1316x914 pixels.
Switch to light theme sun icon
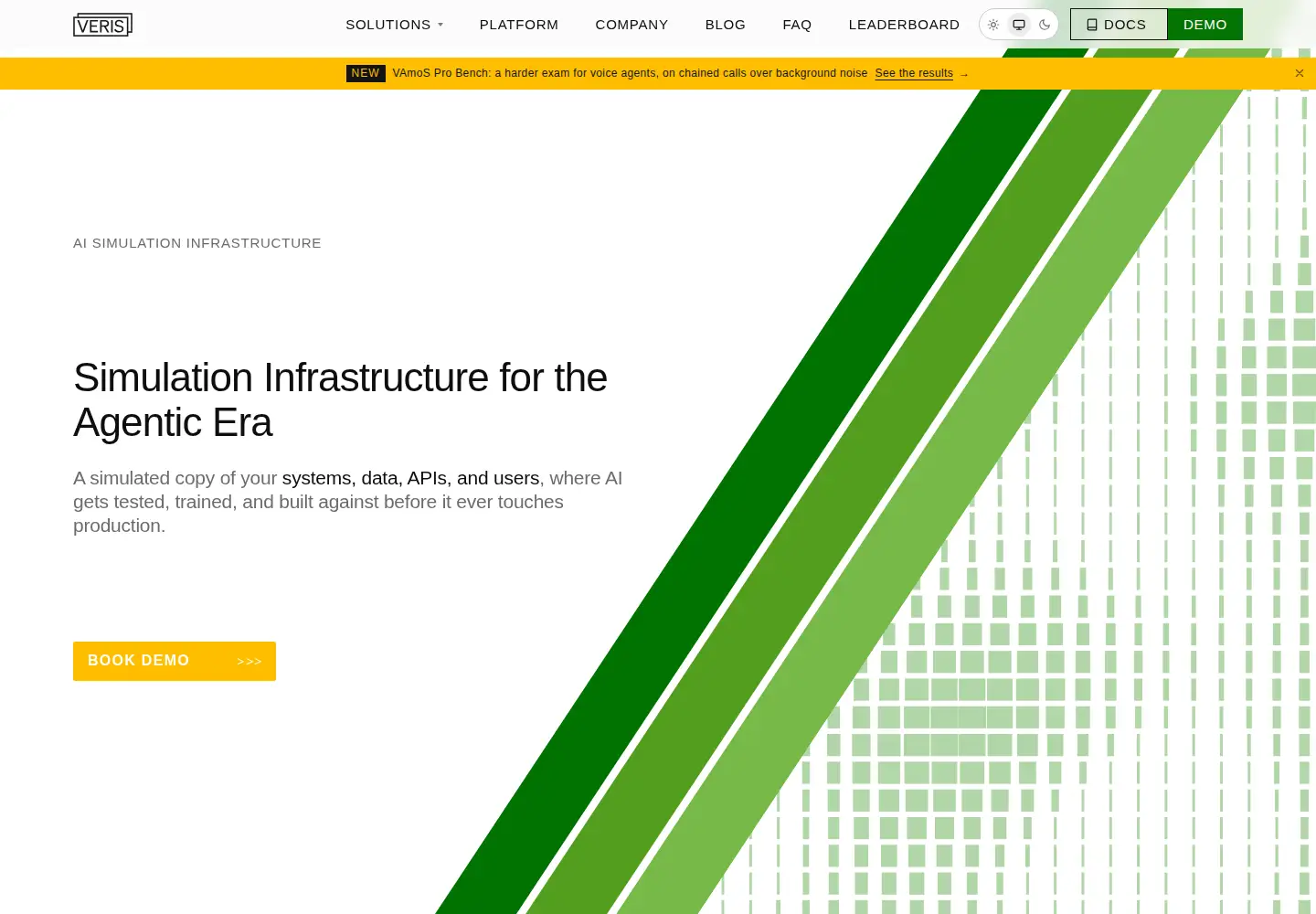pos(993,25)
